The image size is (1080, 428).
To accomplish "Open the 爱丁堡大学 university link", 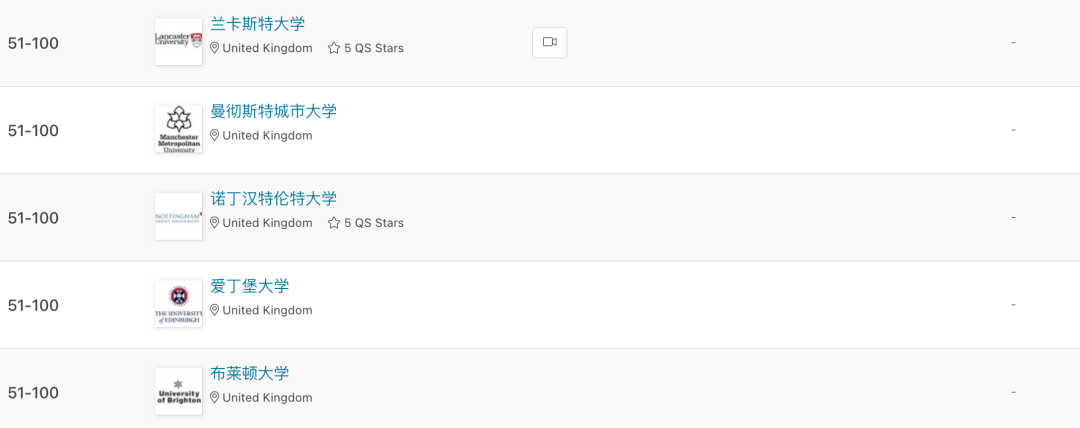I will point(249,287).
